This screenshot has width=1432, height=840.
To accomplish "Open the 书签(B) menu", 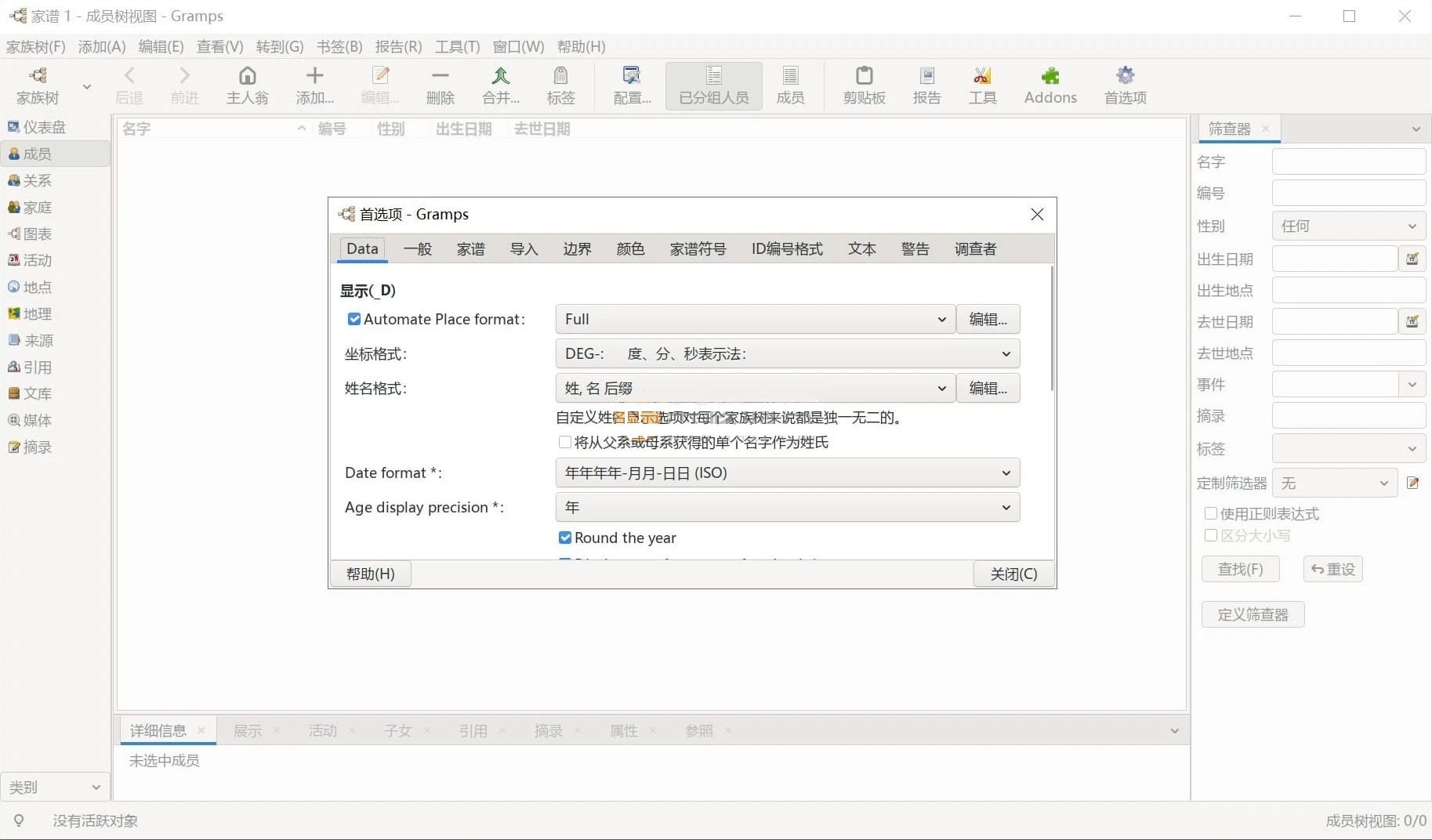I will (339, 46).
